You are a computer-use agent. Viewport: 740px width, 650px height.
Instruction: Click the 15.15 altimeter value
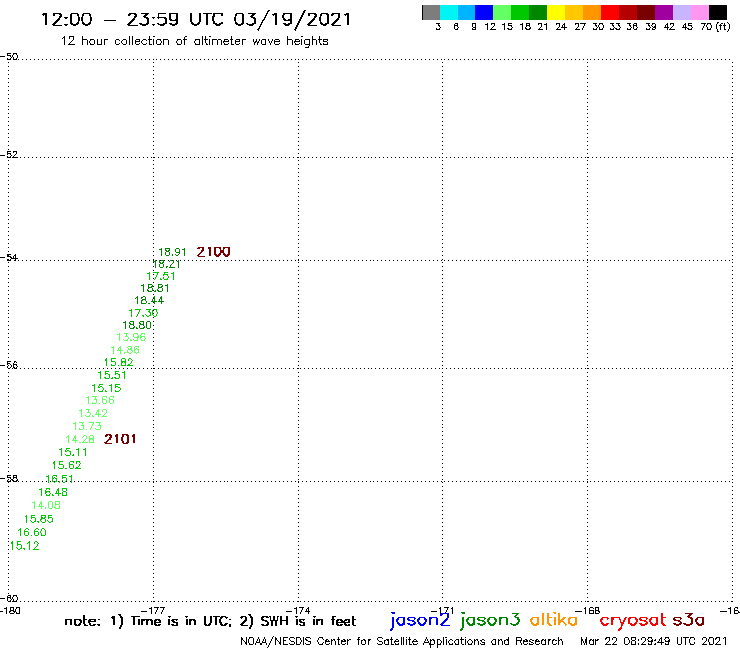[x=106, y=388]
